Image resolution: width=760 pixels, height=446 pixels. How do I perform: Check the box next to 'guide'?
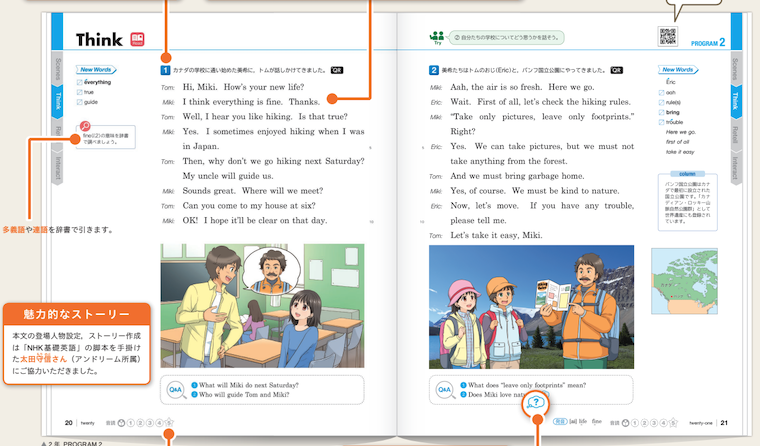[x=79, y=102]
